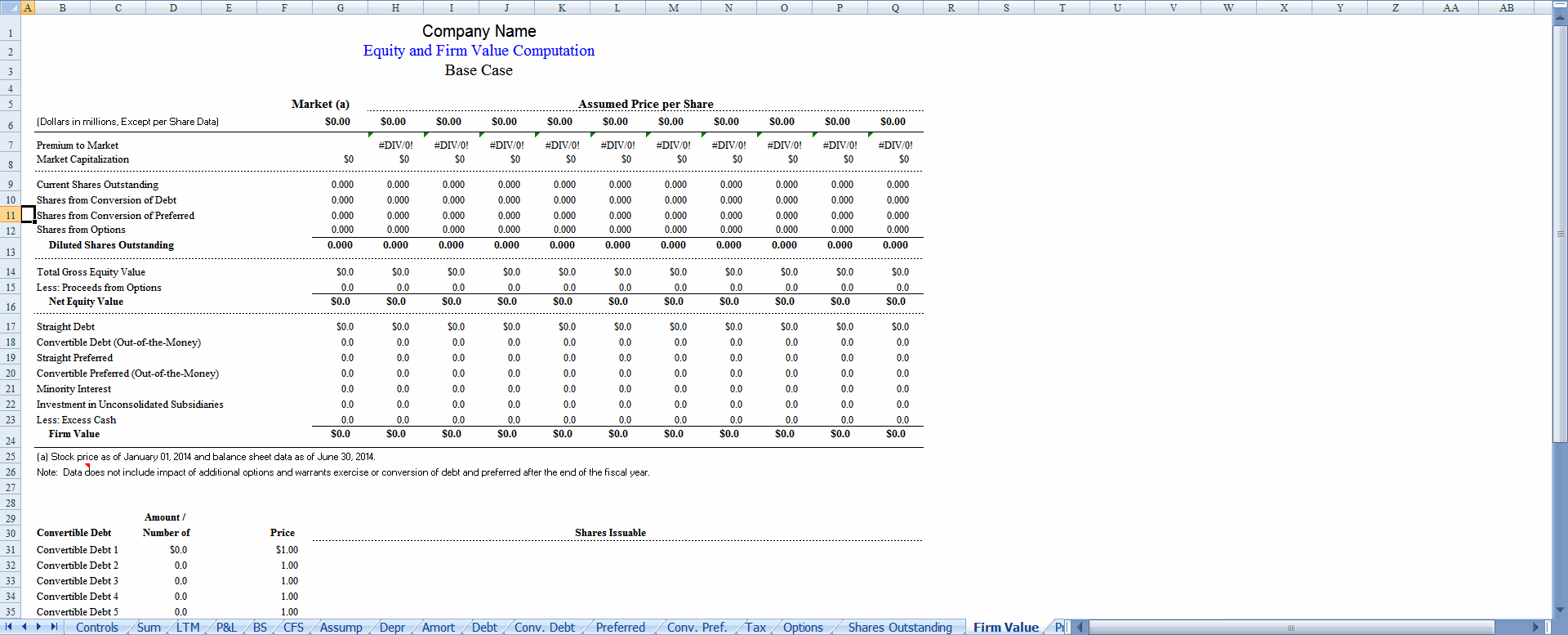Click the horizontal scrollbar left arrow

click(x=1080, y=627)
